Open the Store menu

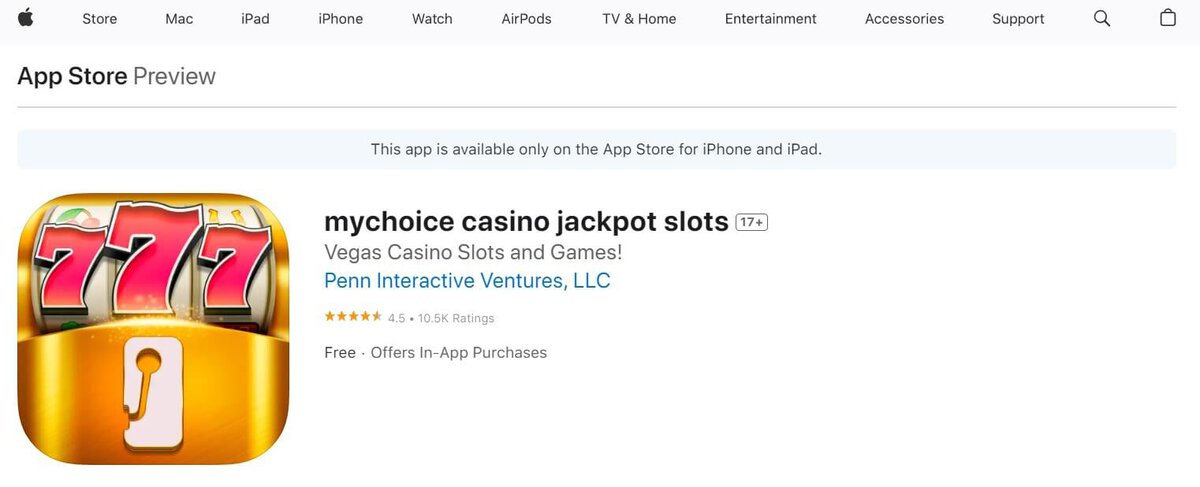coord(99,19)
